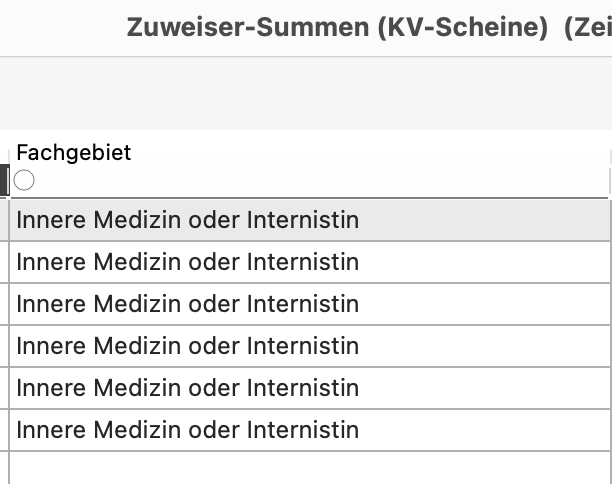The image size is (612, 484).
Task: Select the third Innere Medizin oder Internistin row
Action: coord(310,304)
